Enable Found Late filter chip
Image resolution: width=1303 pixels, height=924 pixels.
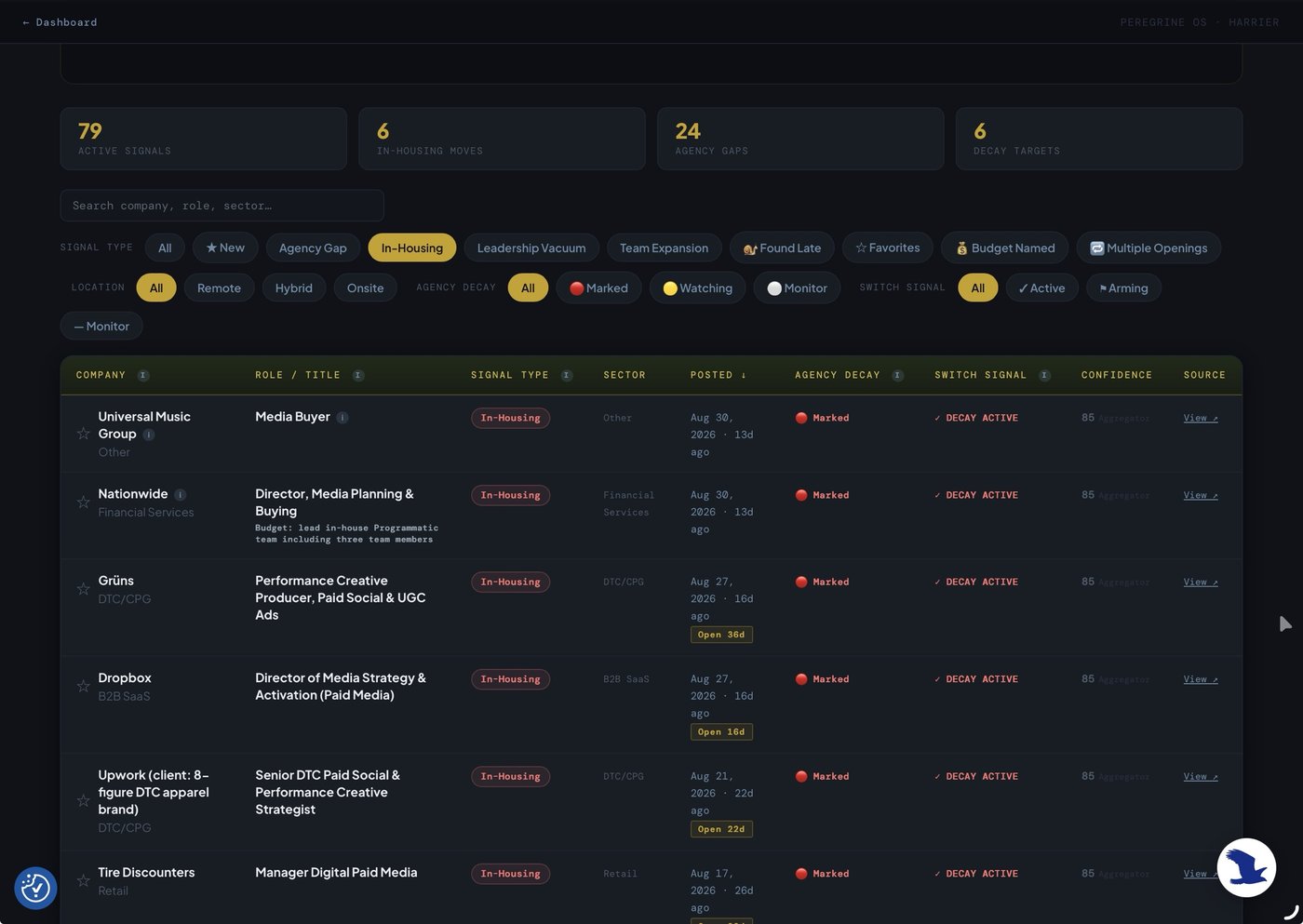pyautogui.click(x=782, y=248)
